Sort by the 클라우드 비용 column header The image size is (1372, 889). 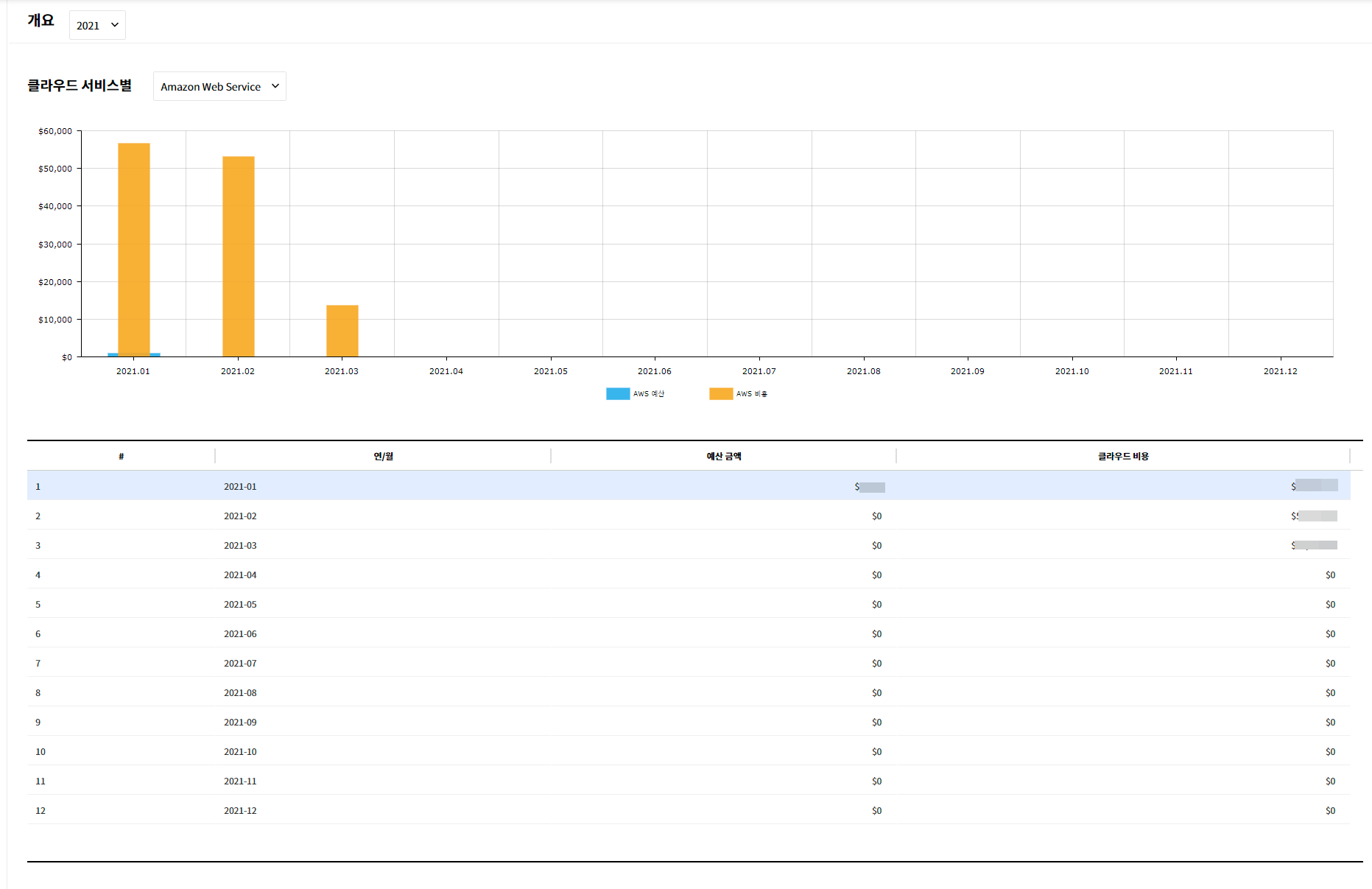coord(1122,457)
